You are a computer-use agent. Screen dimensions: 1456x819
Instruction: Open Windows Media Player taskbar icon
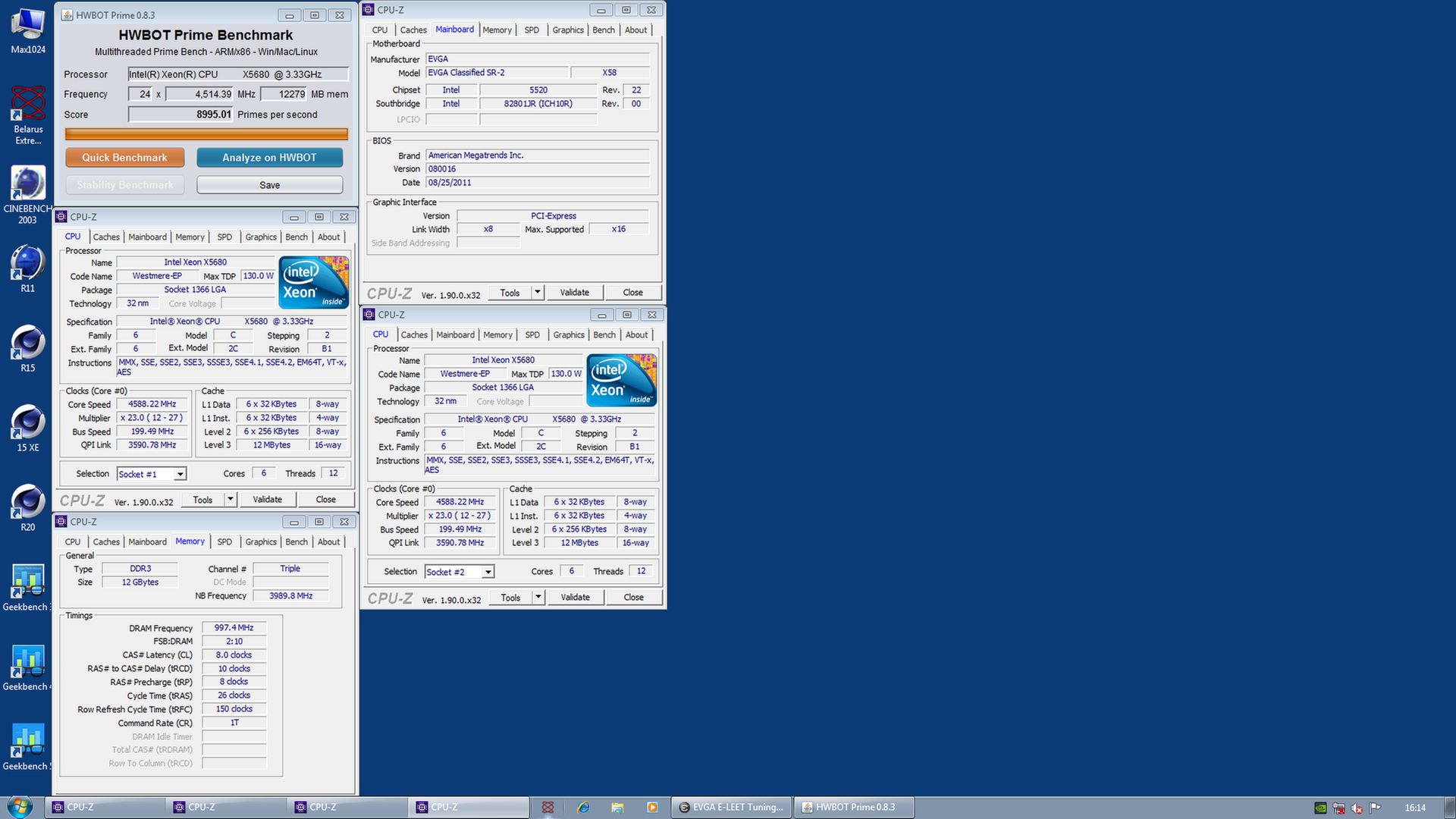point(652,808)
